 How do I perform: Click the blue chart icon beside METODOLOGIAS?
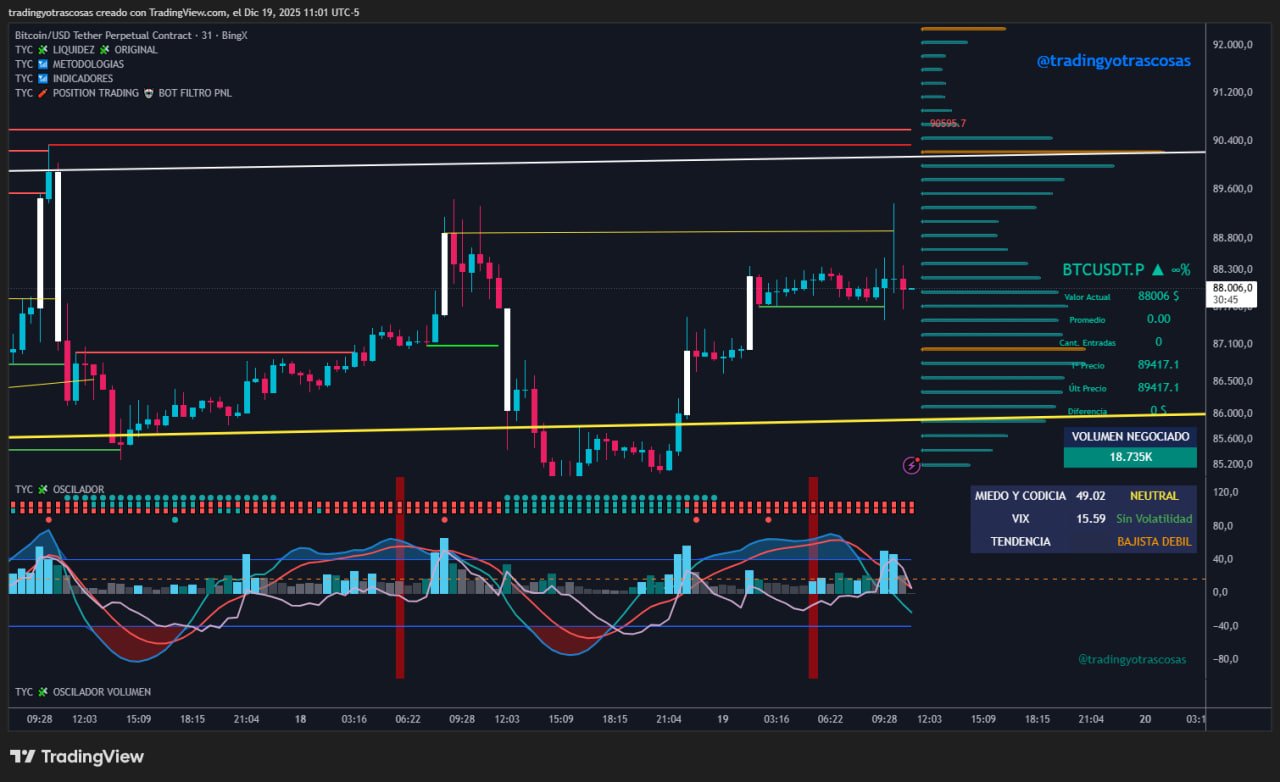43,64
